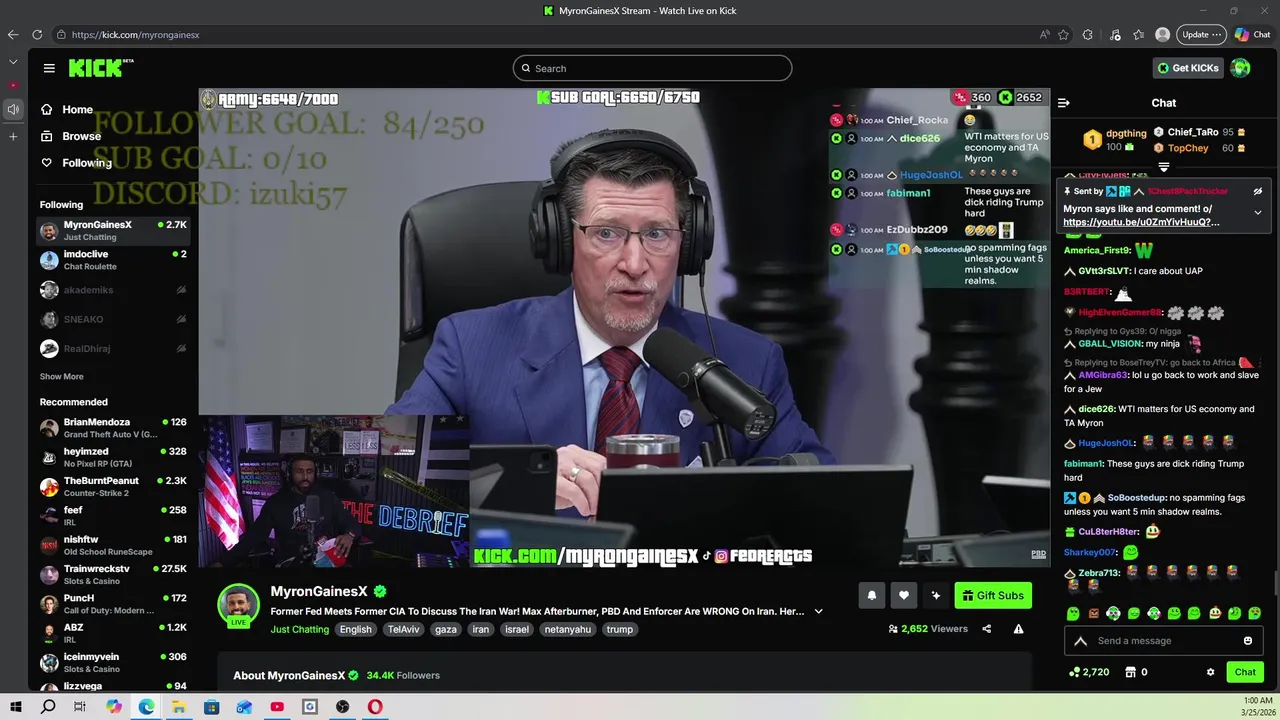Expand the stream title description chevron
The width and height of the screenshot is (1280, 720).
(x=819, y=611)
